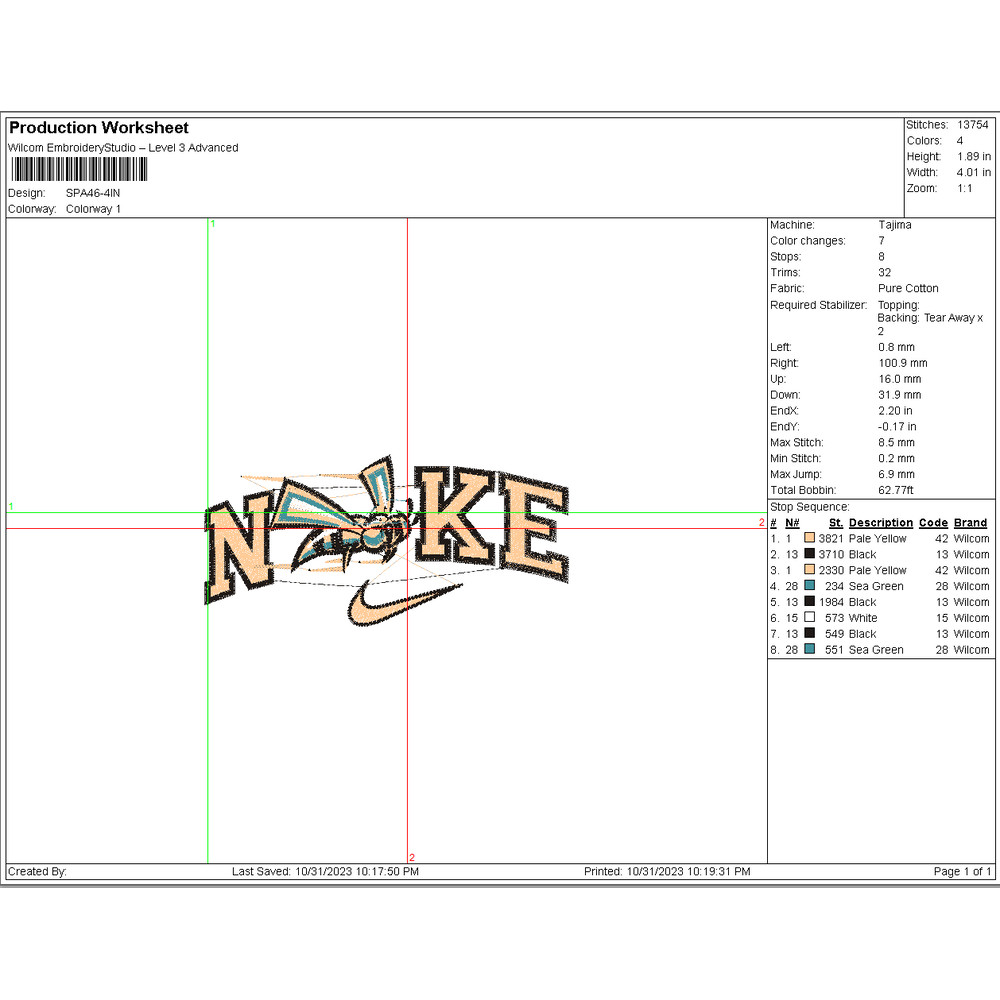Click the Sea Green swatch in stop 4
This screenshot has height=1000, width=1000.
(x=809, y=586)
